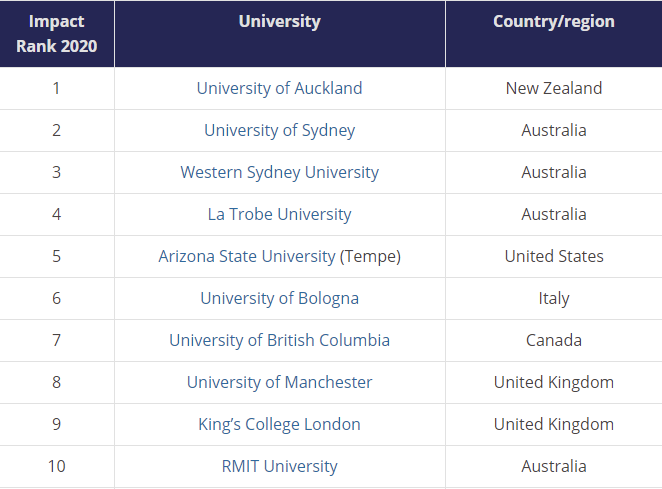Click the Impact Rank 2020 column header

(x=57, y=33)
